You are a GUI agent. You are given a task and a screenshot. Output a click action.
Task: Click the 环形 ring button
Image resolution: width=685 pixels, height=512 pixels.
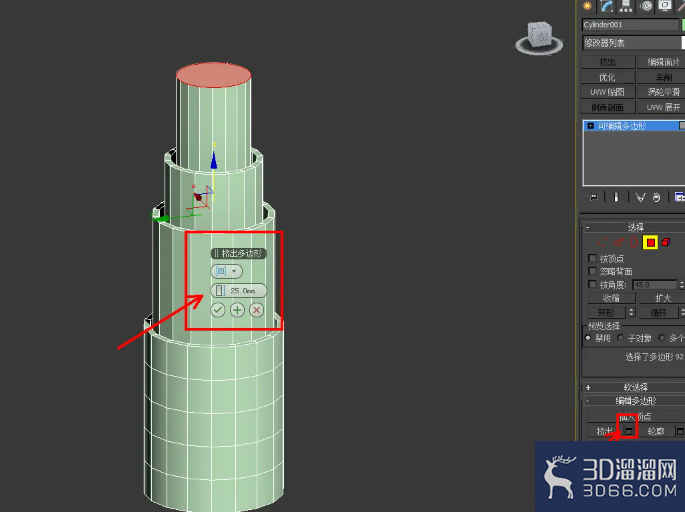[606, 313]
